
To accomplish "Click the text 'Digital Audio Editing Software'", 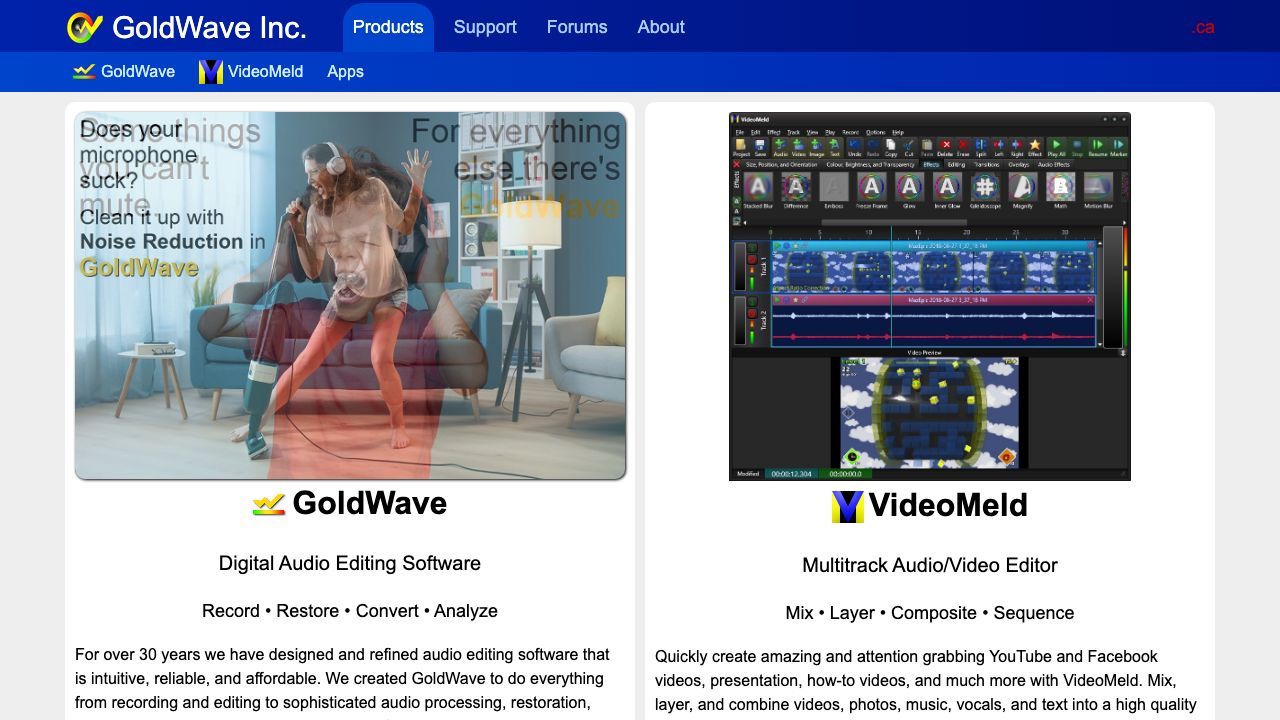I will (x=350, y=563).
